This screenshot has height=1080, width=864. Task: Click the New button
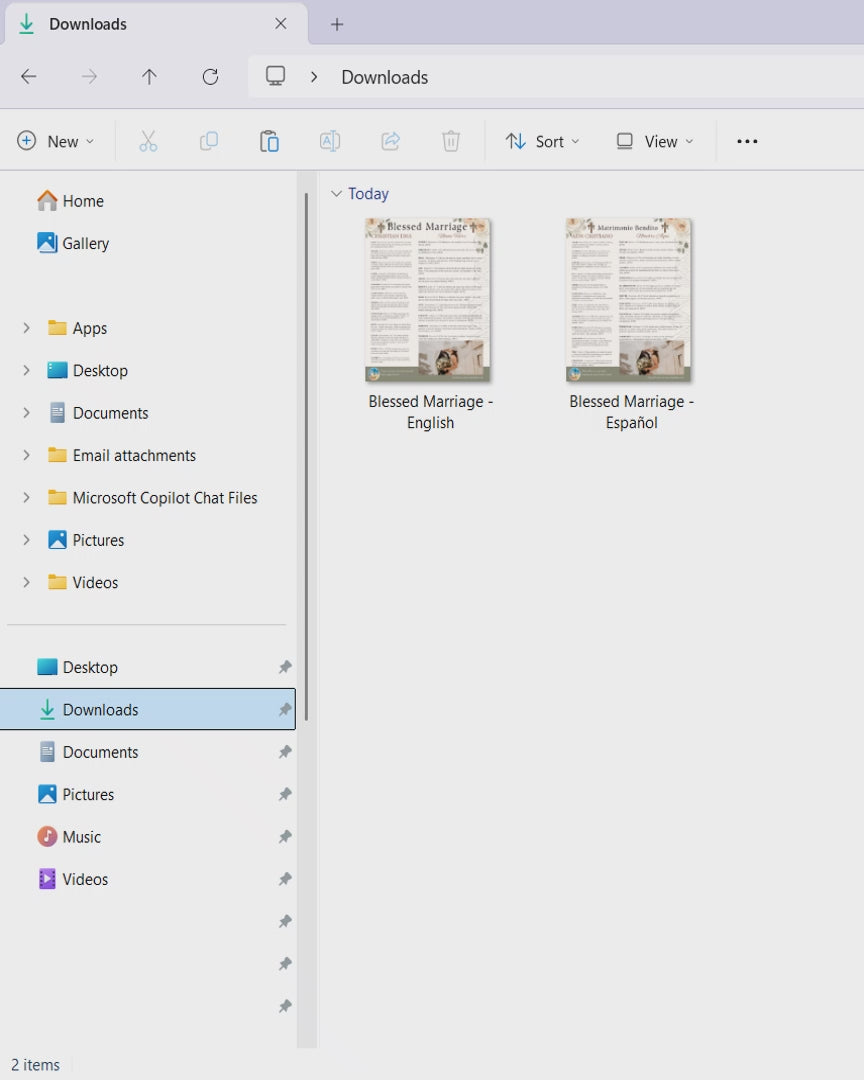55,142
